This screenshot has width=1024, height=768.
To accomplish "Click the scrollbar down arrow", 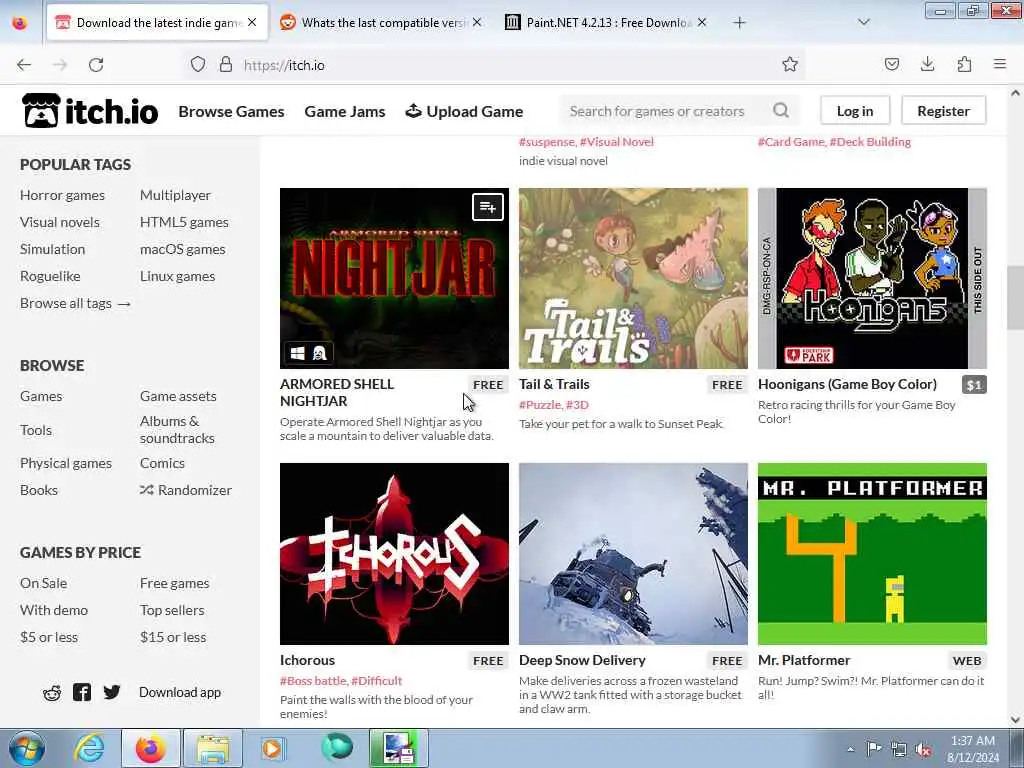I will [1016, 719].
